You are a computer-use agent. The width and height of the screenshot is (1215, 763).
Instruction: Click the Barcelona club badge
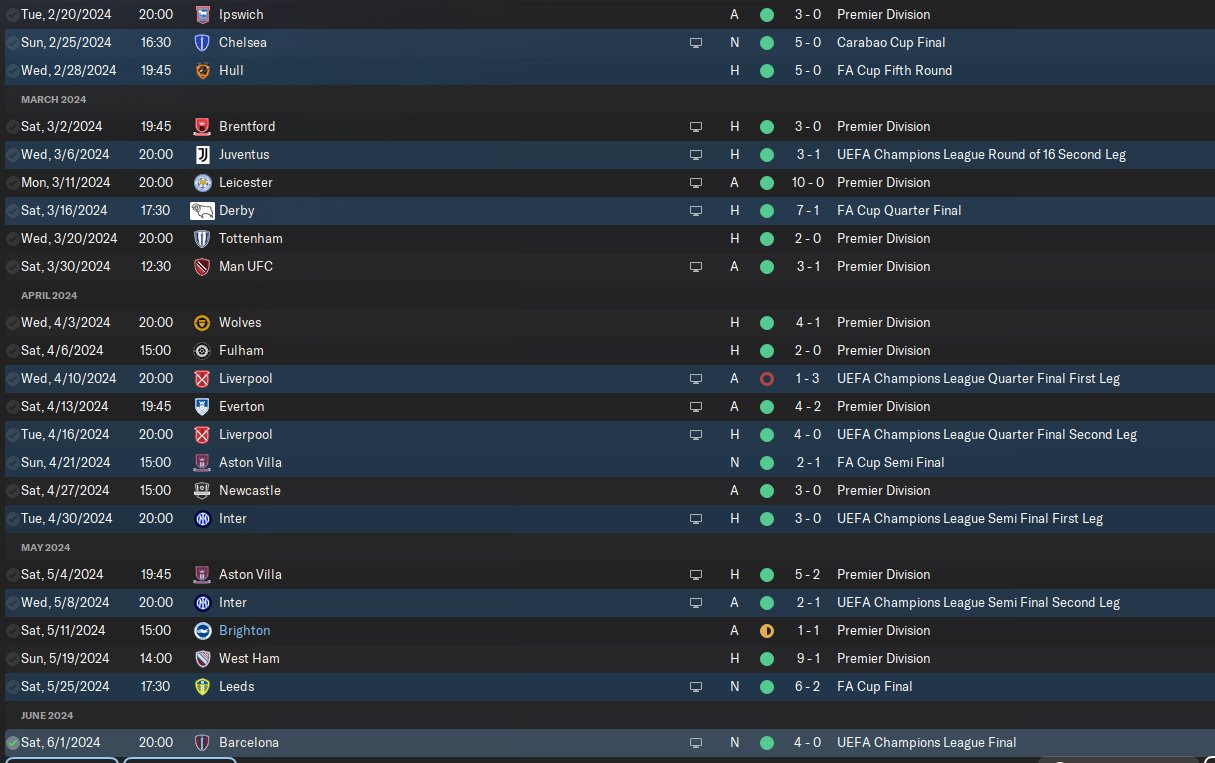[202, 743]
